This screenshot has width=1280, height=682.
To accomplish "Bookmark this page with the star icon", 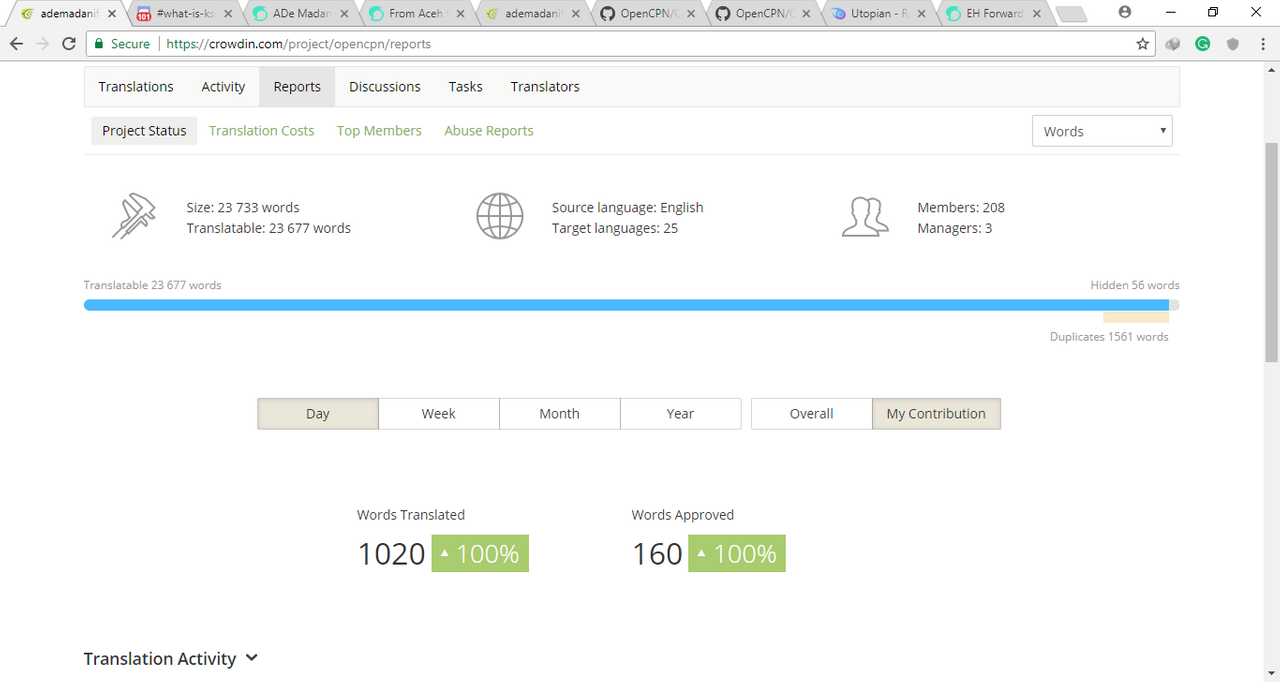I will tap(1142, 44).
